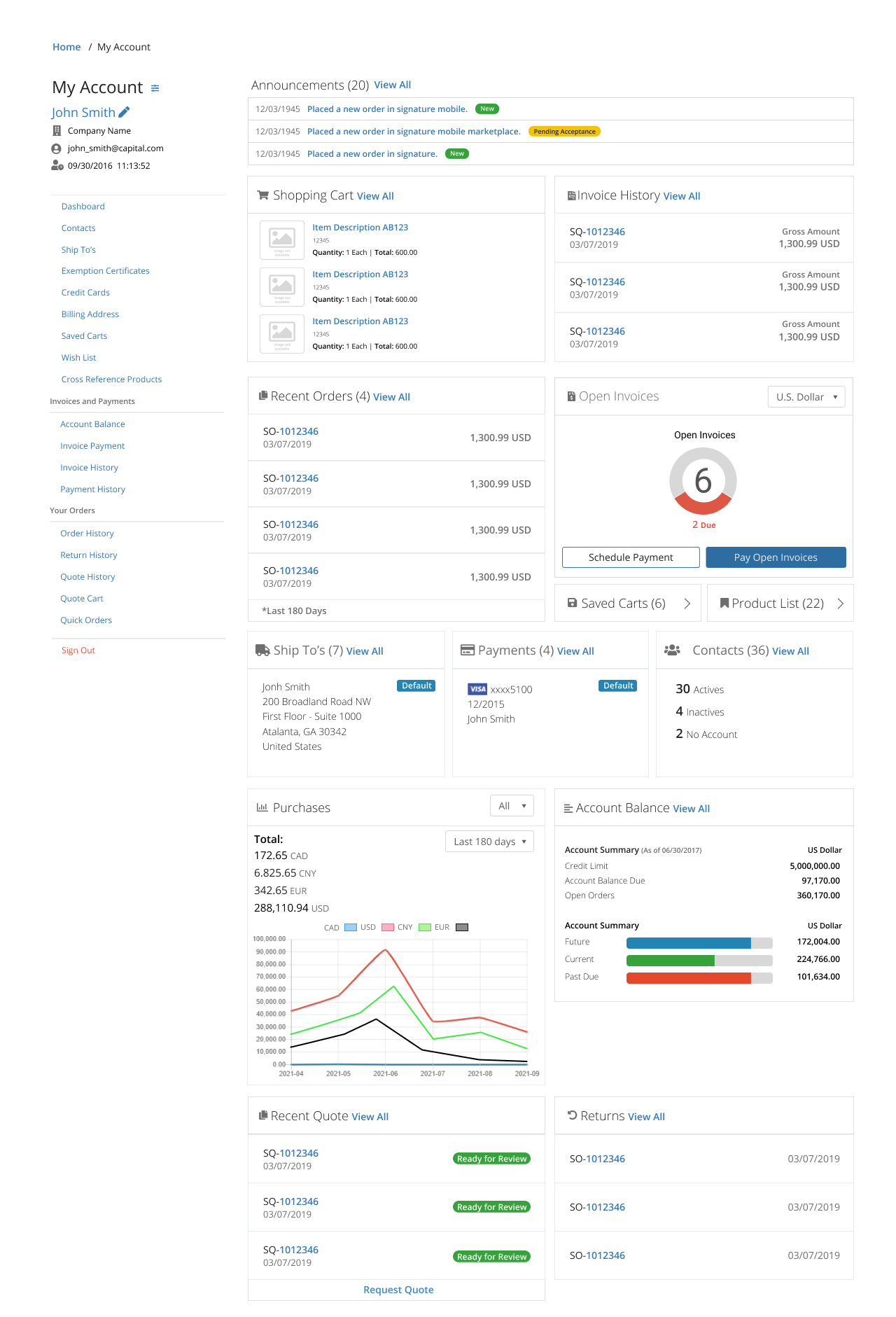Viewport: 896px width, 1317px height.
Task: Click the undo arrow icon beside Returns
Action: 572,1115
